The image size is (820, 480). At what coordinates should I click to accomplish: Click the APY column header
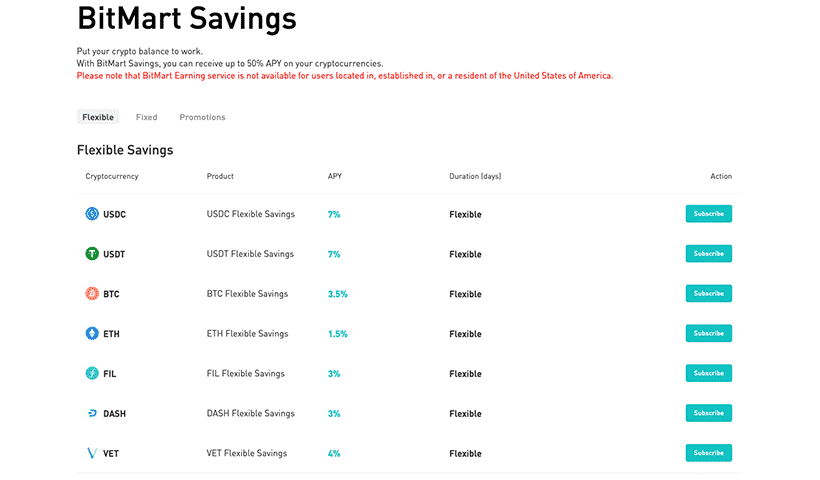[335, 176]
